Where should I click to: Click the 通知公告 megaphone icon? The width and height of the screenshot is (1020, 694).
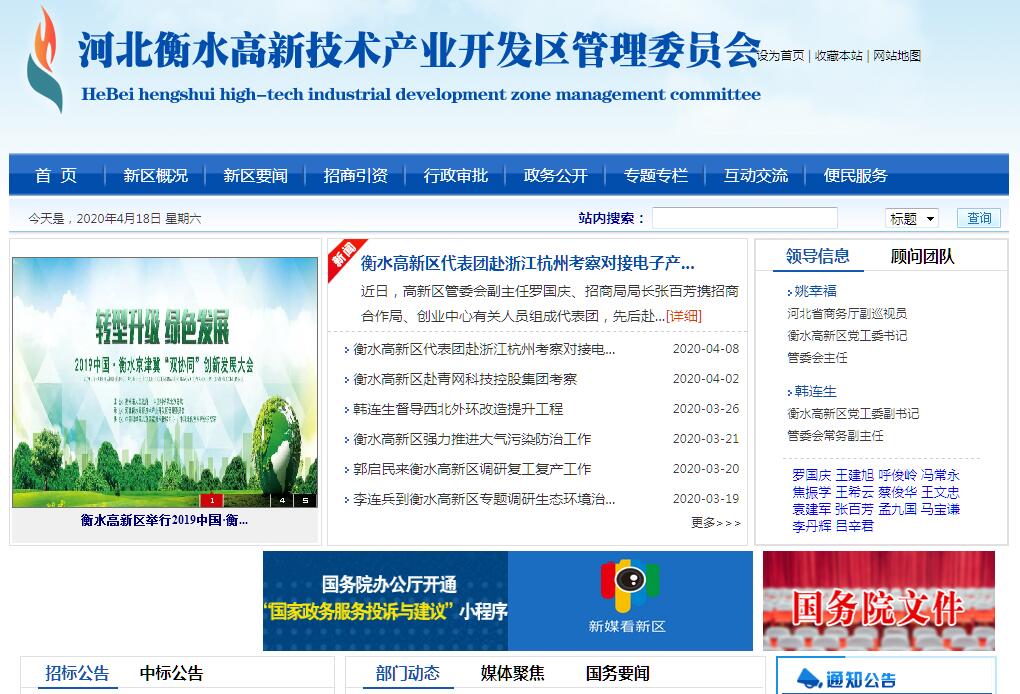pyautogui.click(x=803, y=680)
